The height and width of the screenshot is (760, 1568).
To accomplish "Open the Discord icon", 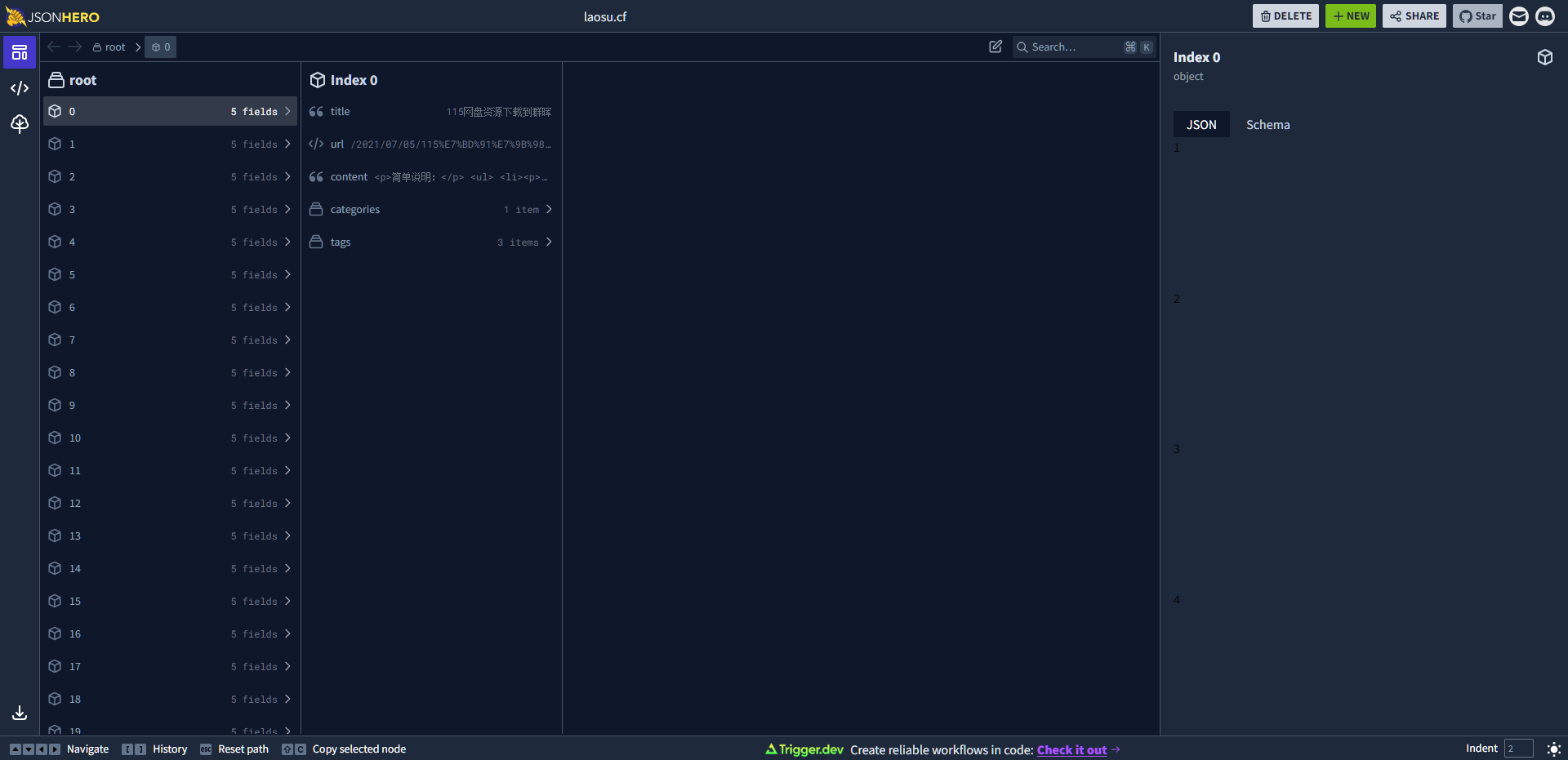I will [x=1545, y=16].
